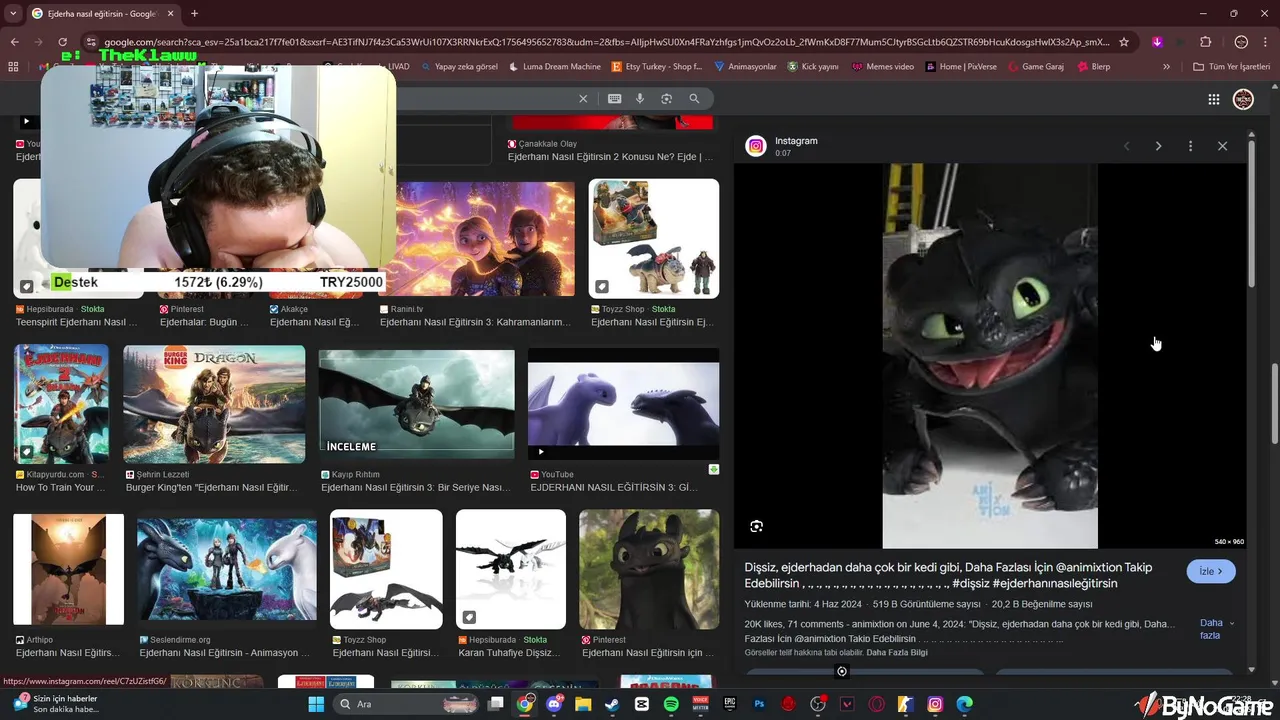Open Epic Games launcher from taskbar
Image resolution: width=1280 pixels, height=720 pixels.
point(730,704)
